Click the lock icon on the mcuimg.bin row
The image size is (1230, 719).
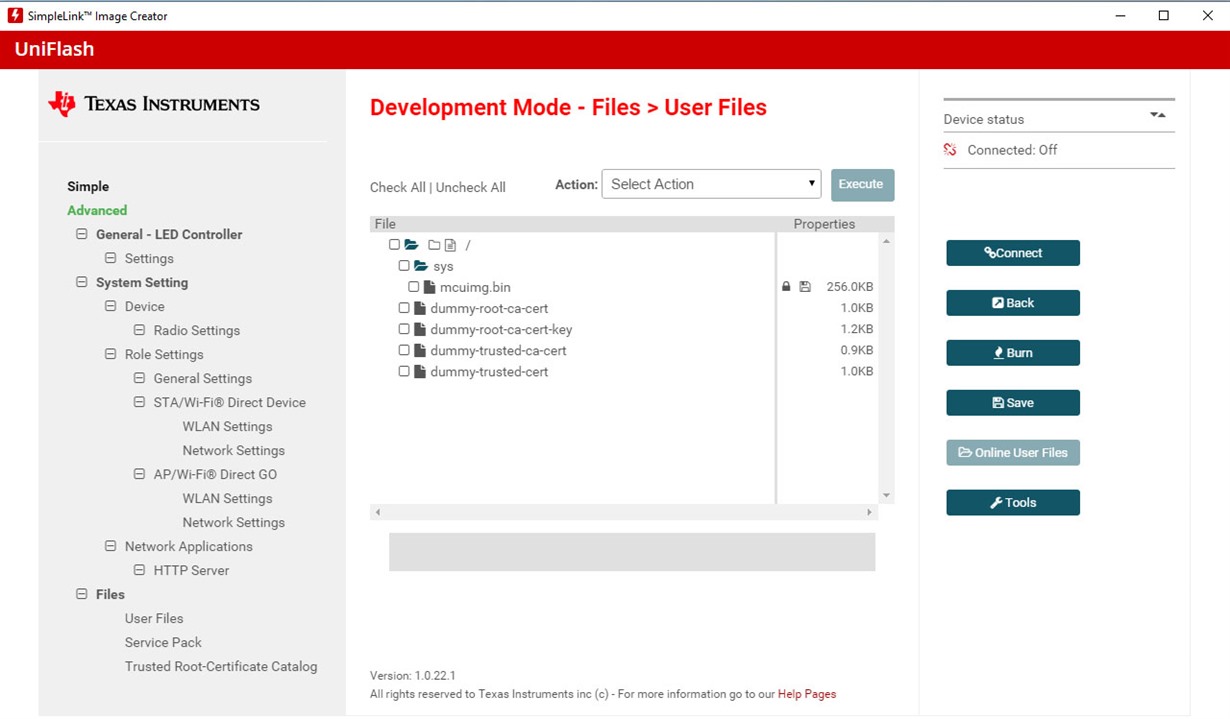tap(786, 287)
